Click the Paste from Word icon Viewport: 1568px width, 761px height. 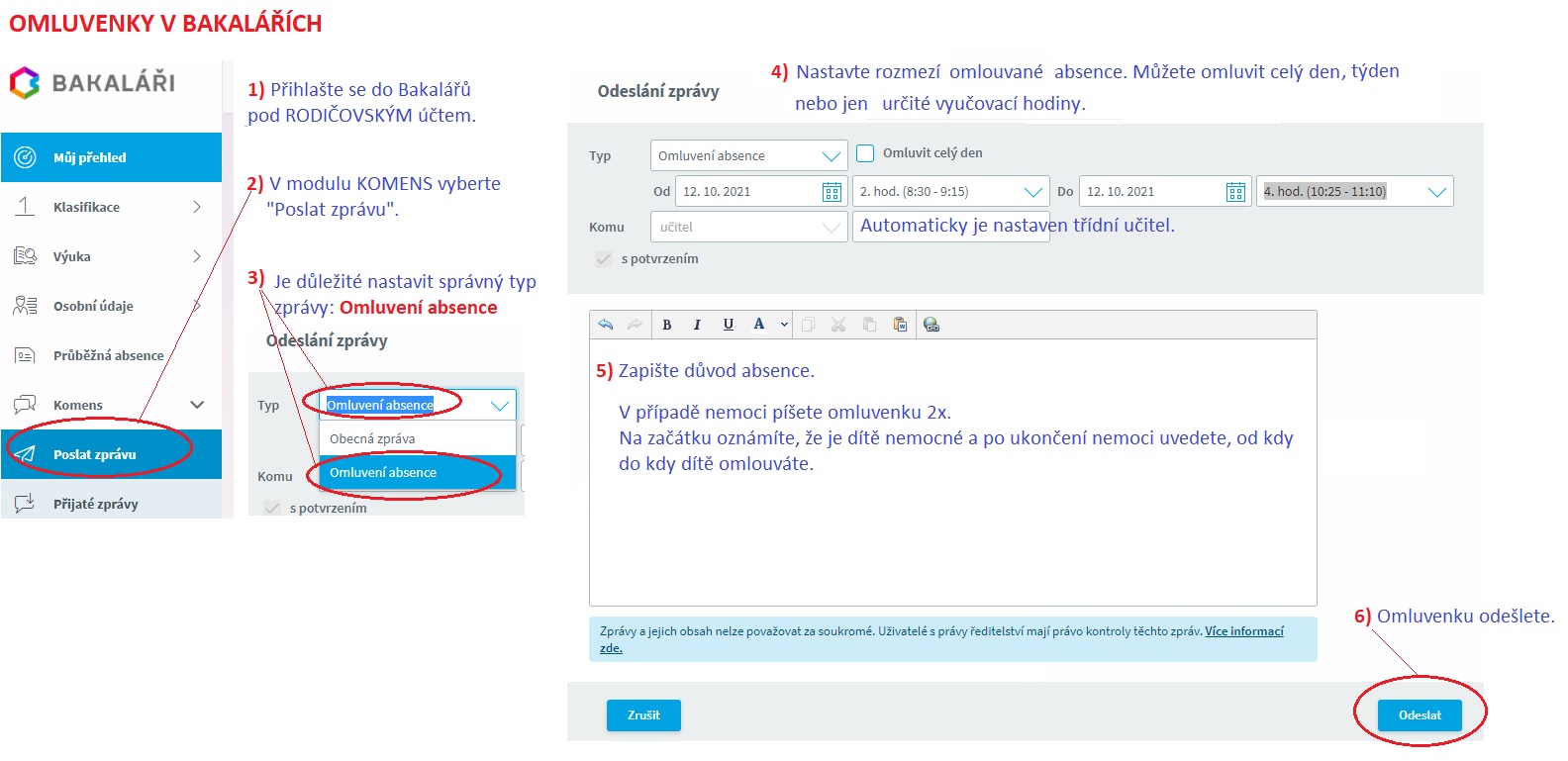pyautogui.click(x=900, y=325)
